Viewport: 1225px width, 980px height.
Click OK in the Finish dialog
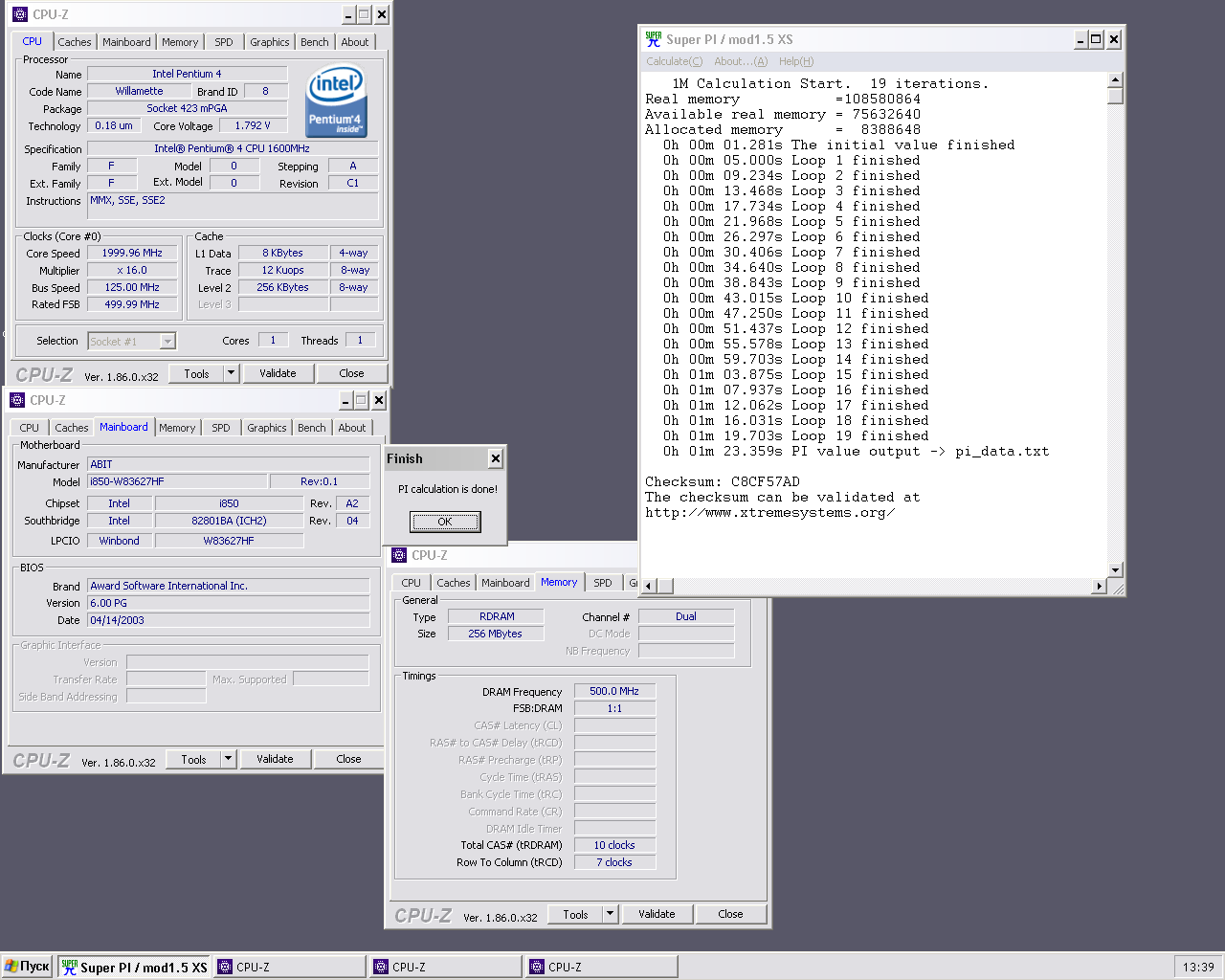point(445,522)
